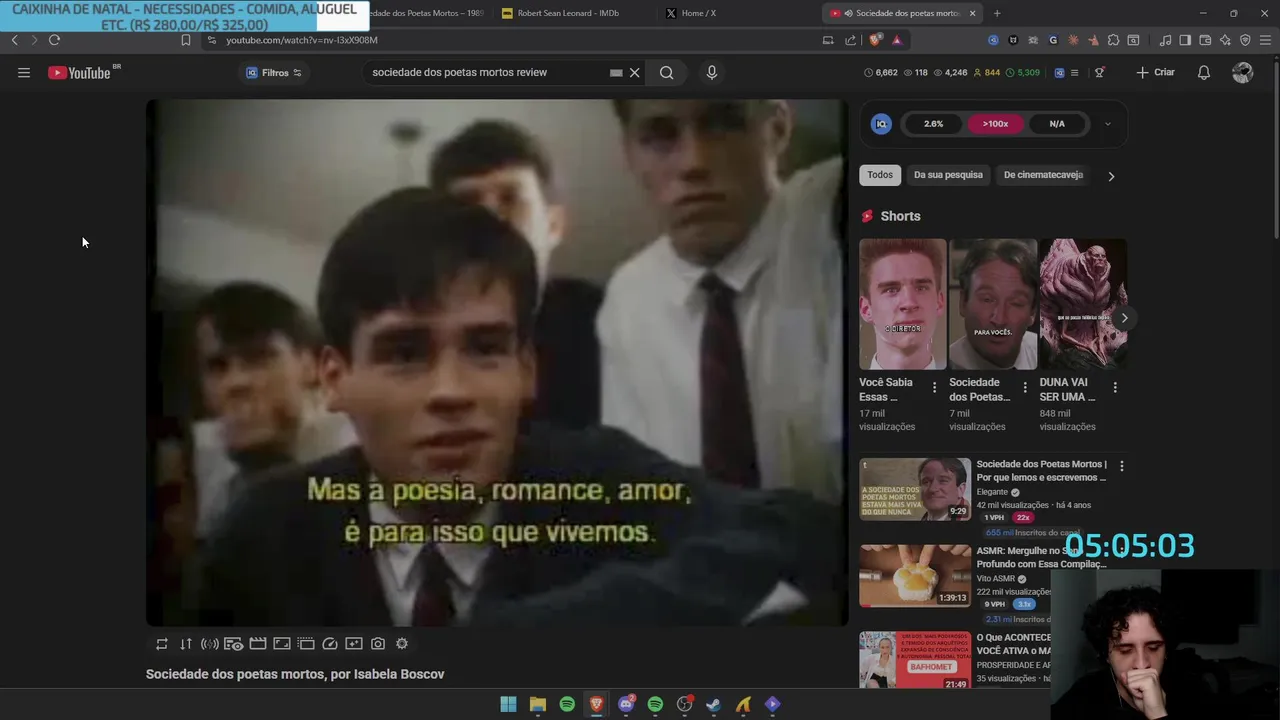Select the Da sua pesquisa chip

[x=948, y=175]
